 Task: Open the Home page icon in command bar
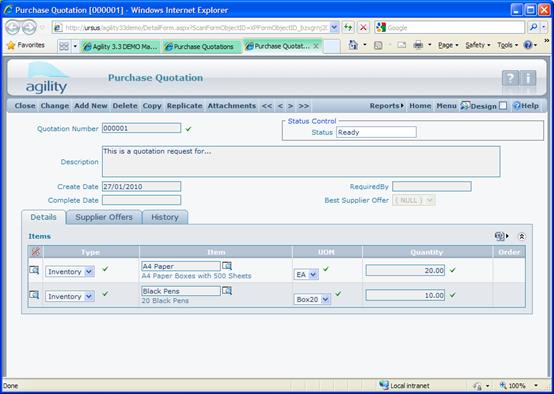353,45
